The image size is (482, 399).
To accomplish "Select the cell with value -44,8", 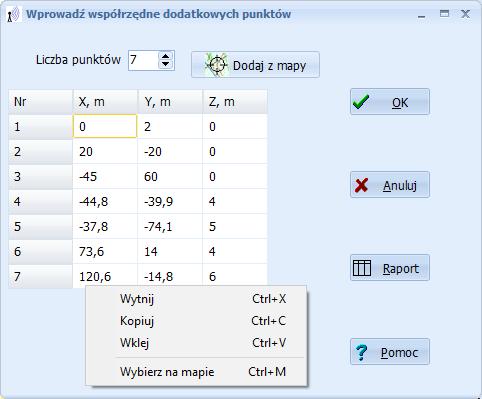I will click(x=105, y=201).
